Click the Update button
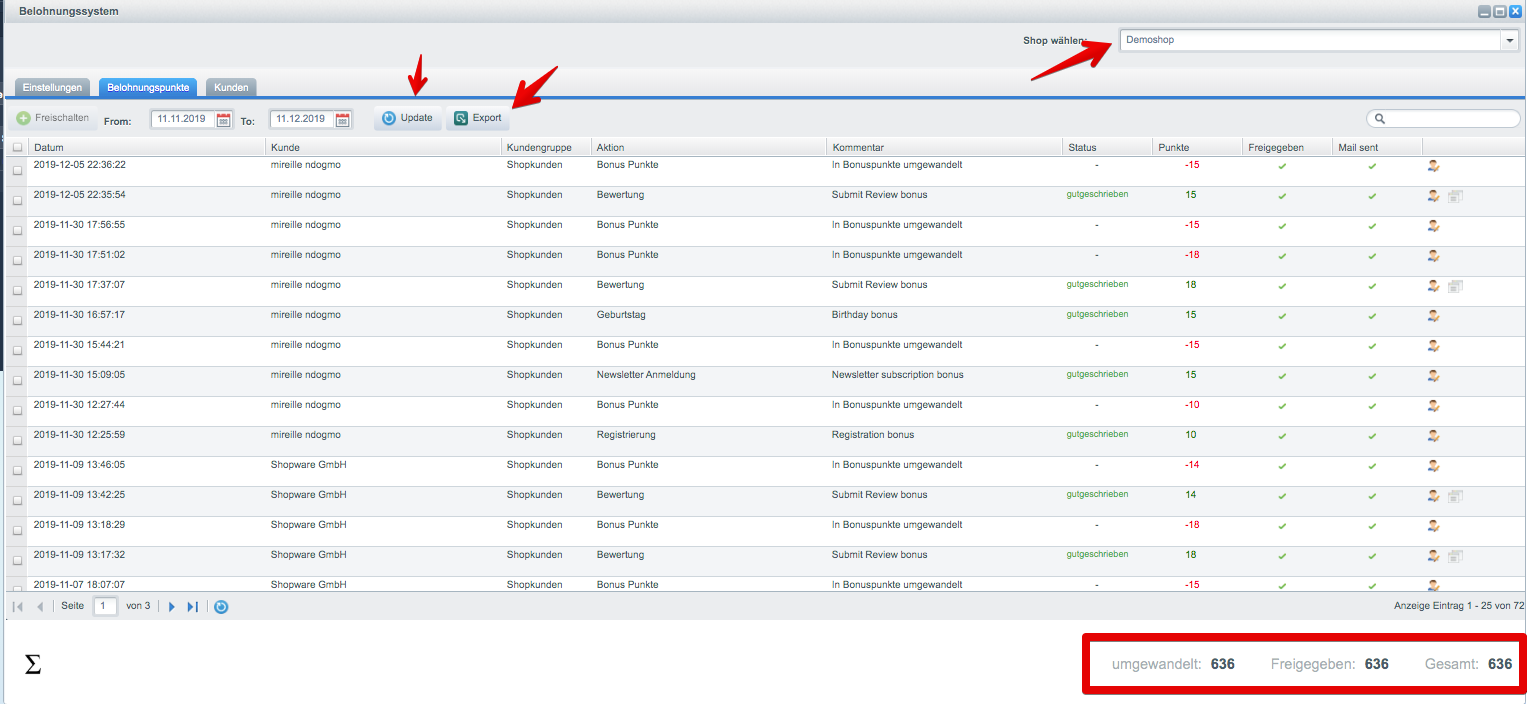The width and height of the screenshot is (1531, 704). click(408, 118)
